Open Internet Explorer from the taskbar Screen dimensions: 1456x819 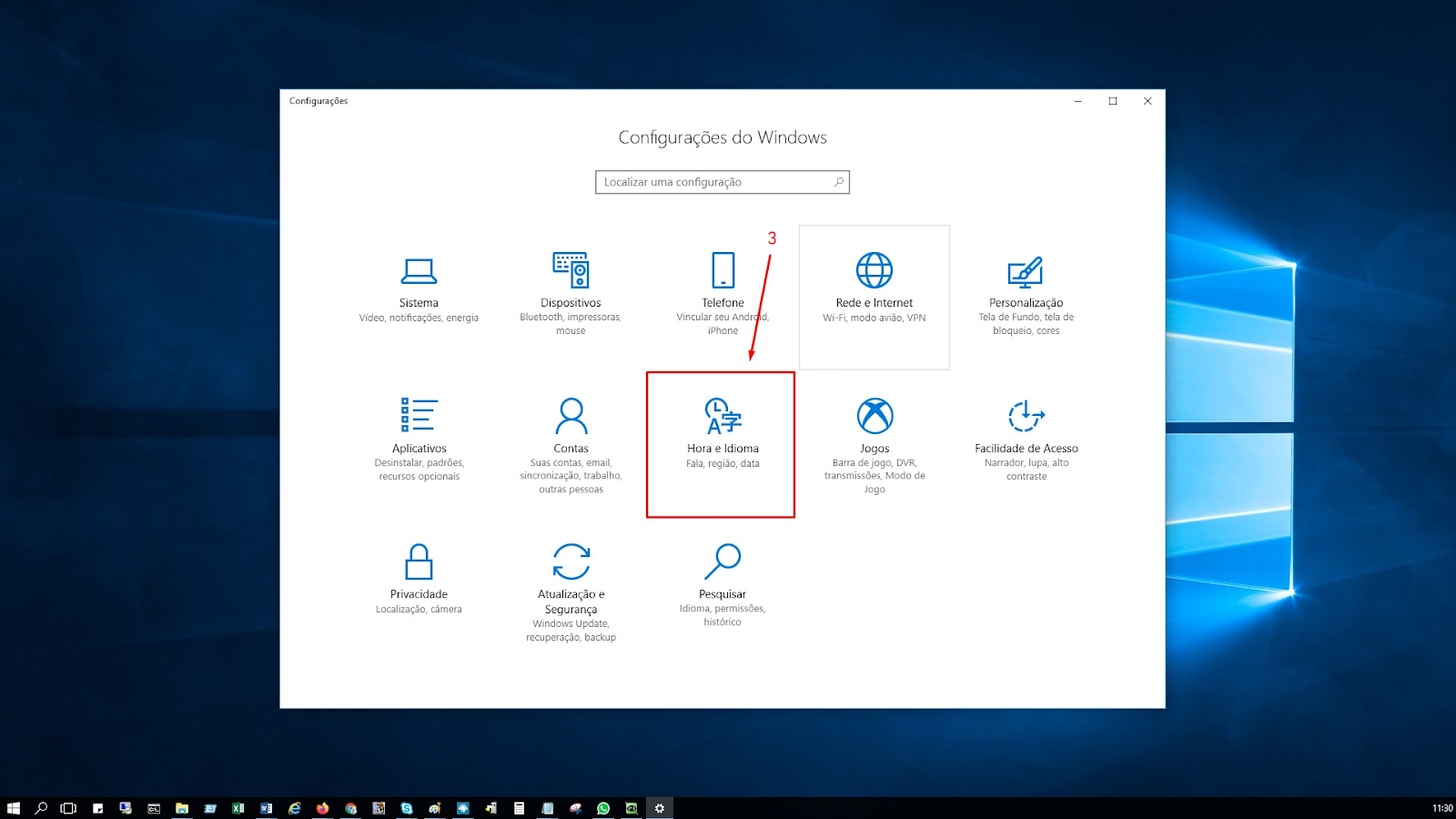click(295, 808)
